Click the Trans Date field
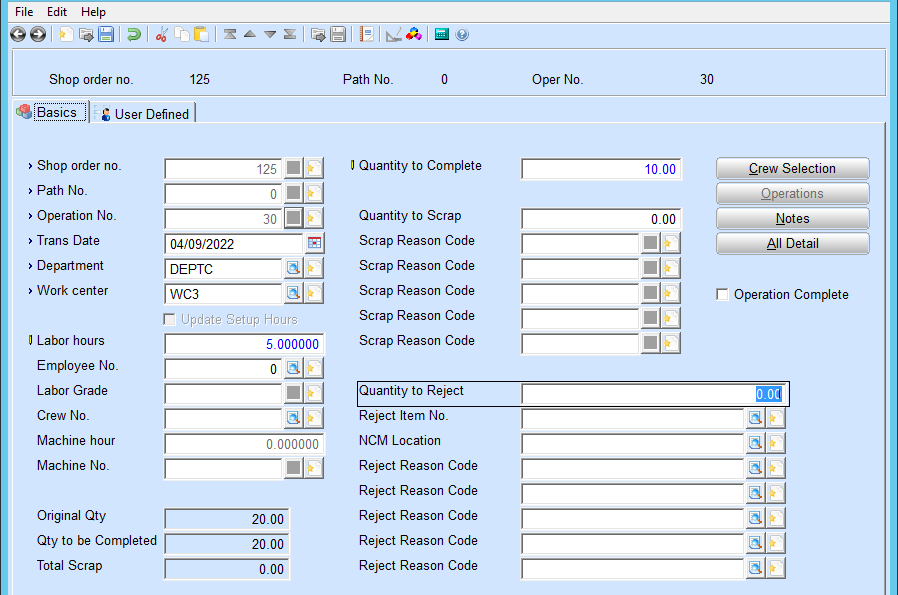Image resolution: width=898 pixels, height=595 pixels. coord(234,244)
